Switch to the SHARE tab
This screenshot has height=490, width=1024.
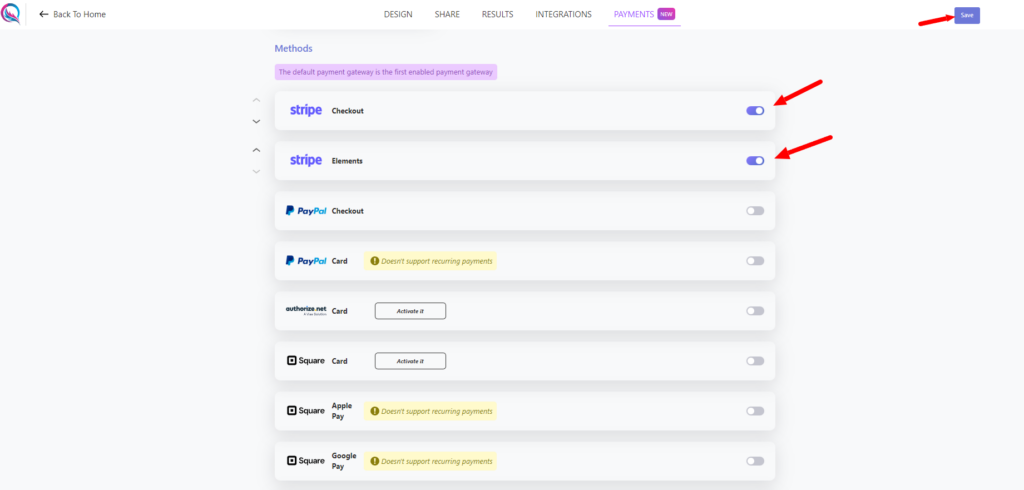(447, 14)
